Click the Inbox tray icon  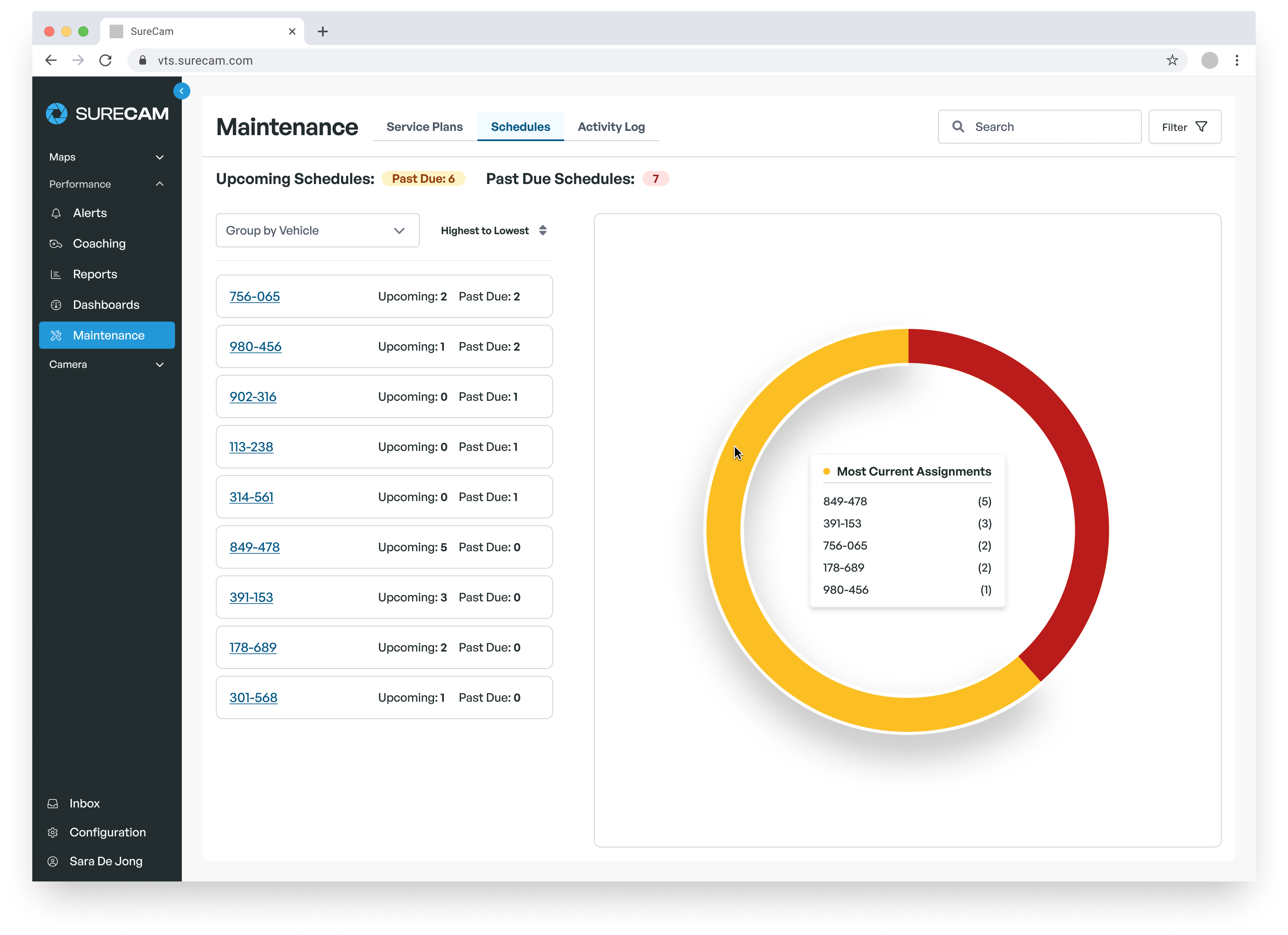53,803
